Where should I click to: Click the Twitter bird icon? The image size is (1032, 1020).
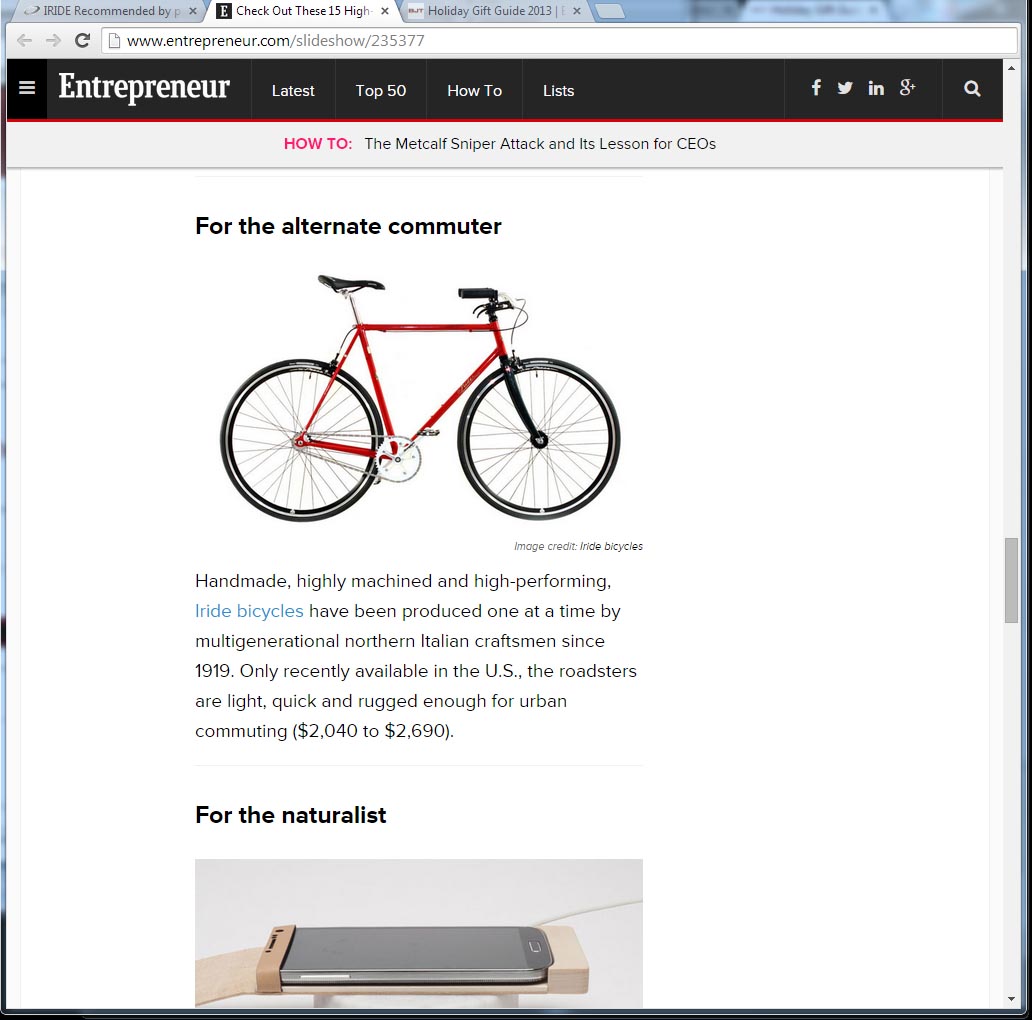tap(845, 88)
